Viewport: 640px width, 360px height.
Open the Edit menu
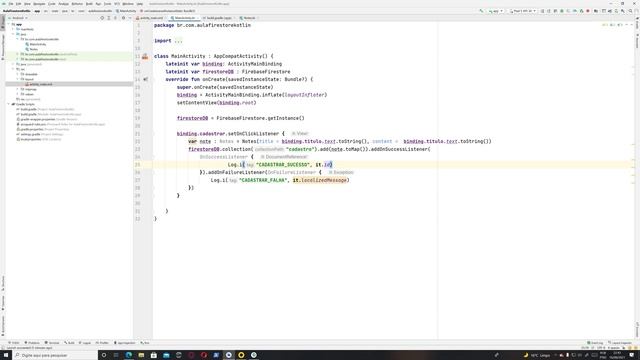pos(18,4)
